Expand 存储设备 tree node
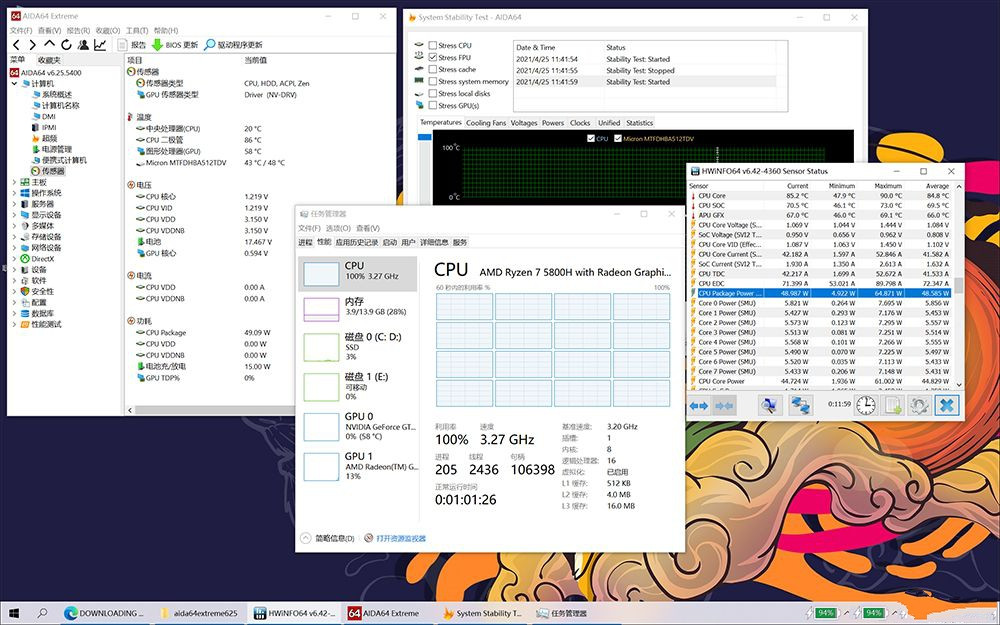 pyautogui.click(x=15, y=237)
